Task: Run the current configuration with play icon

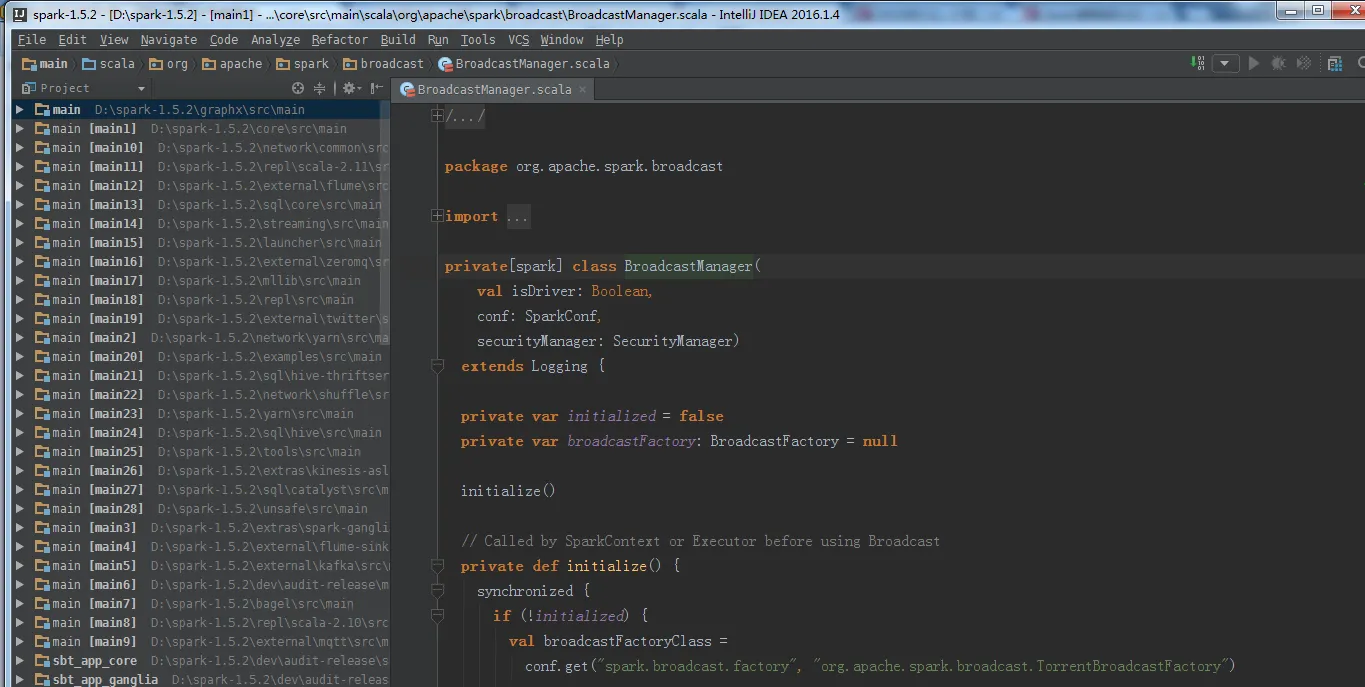Action: click(1254, 63)
